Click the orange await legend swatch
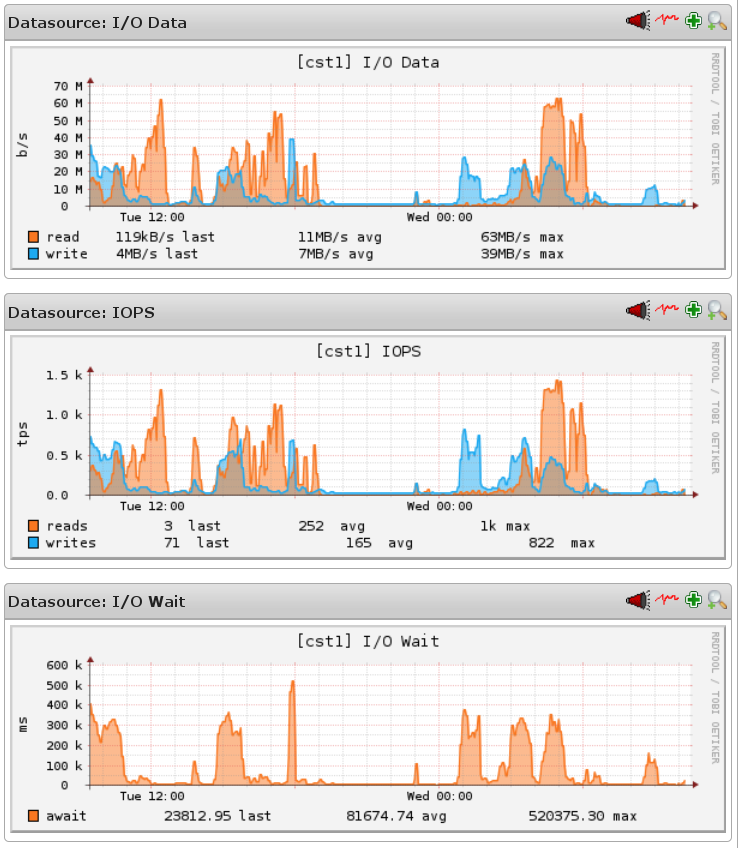The image size is (739, 848). pyautogui.click(x=34, y=816)
